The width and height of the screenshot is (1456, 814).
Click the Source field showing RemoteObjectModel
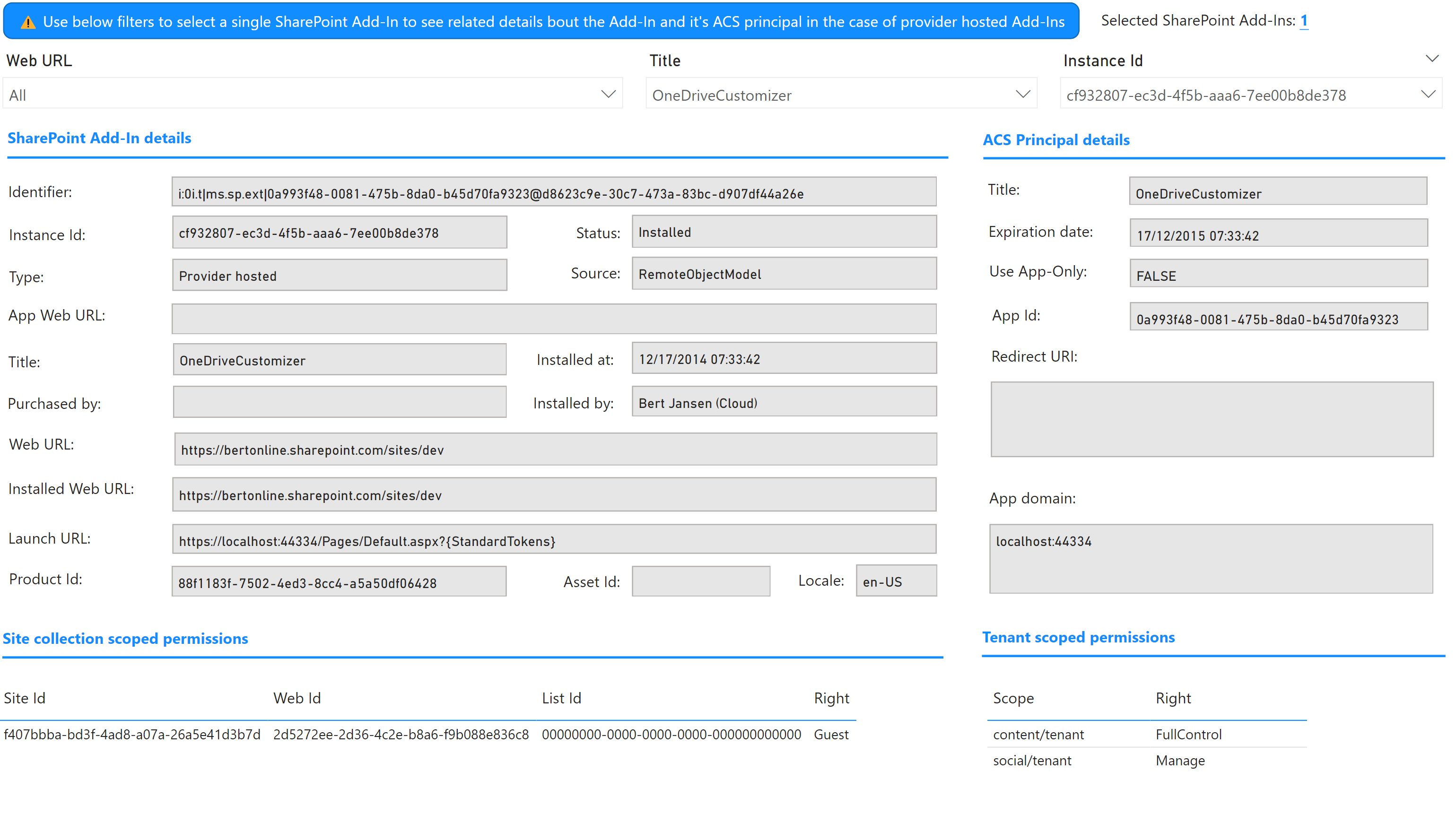[x=784, y=273]
